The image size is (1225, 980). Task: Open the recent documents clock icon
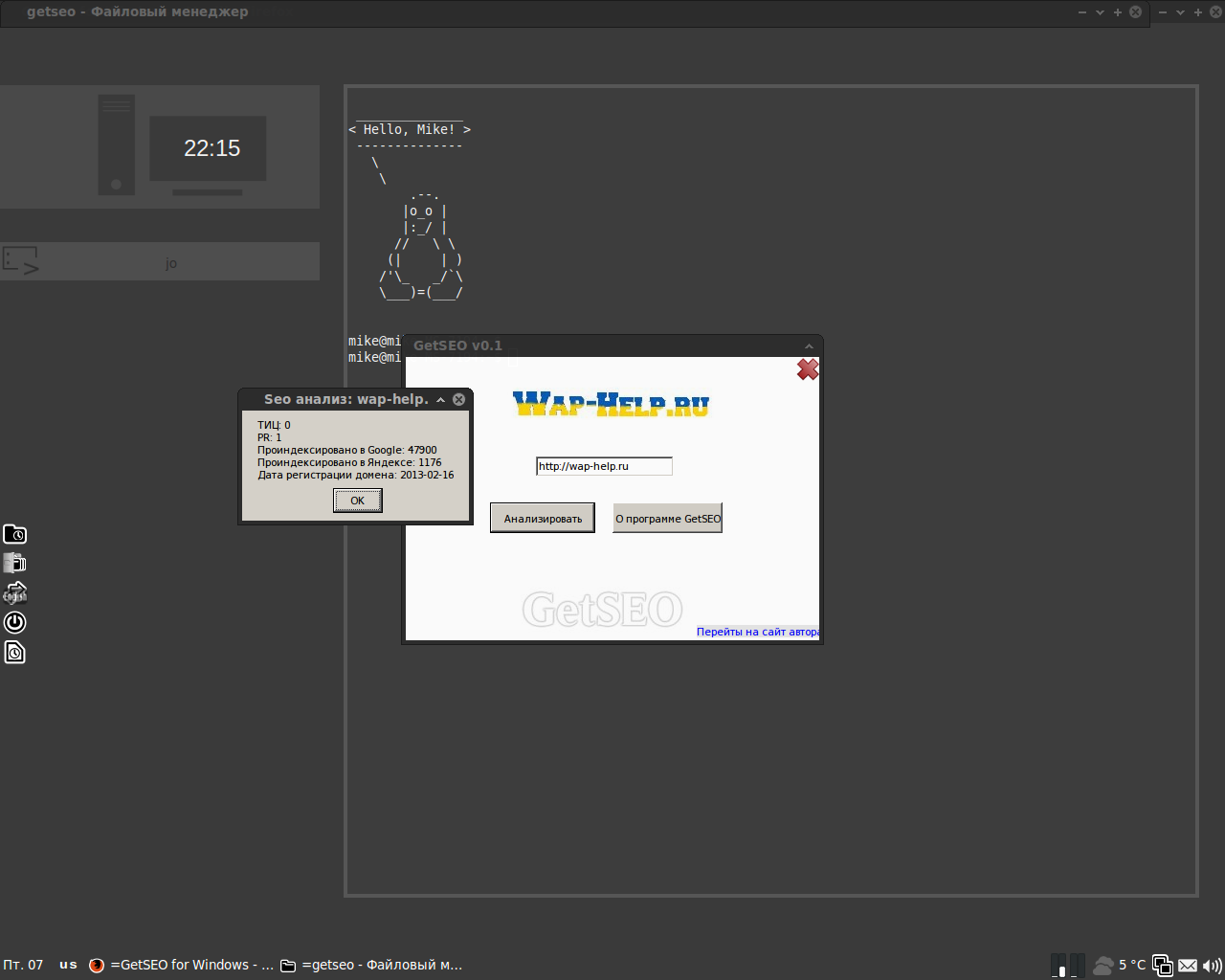(x=14, y=652)
